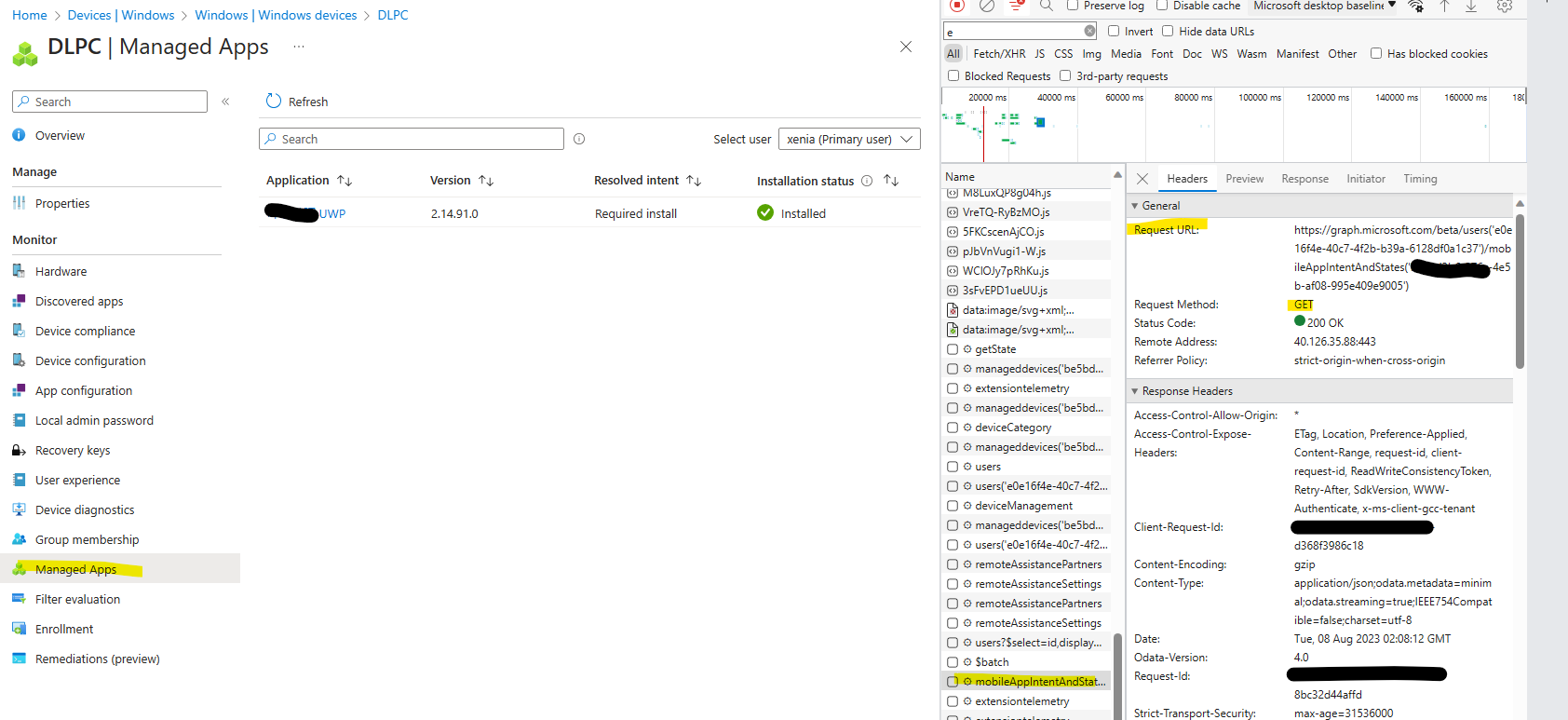
Task: Filter requests by Fetch/XHR type
Action: click(999, 54)
